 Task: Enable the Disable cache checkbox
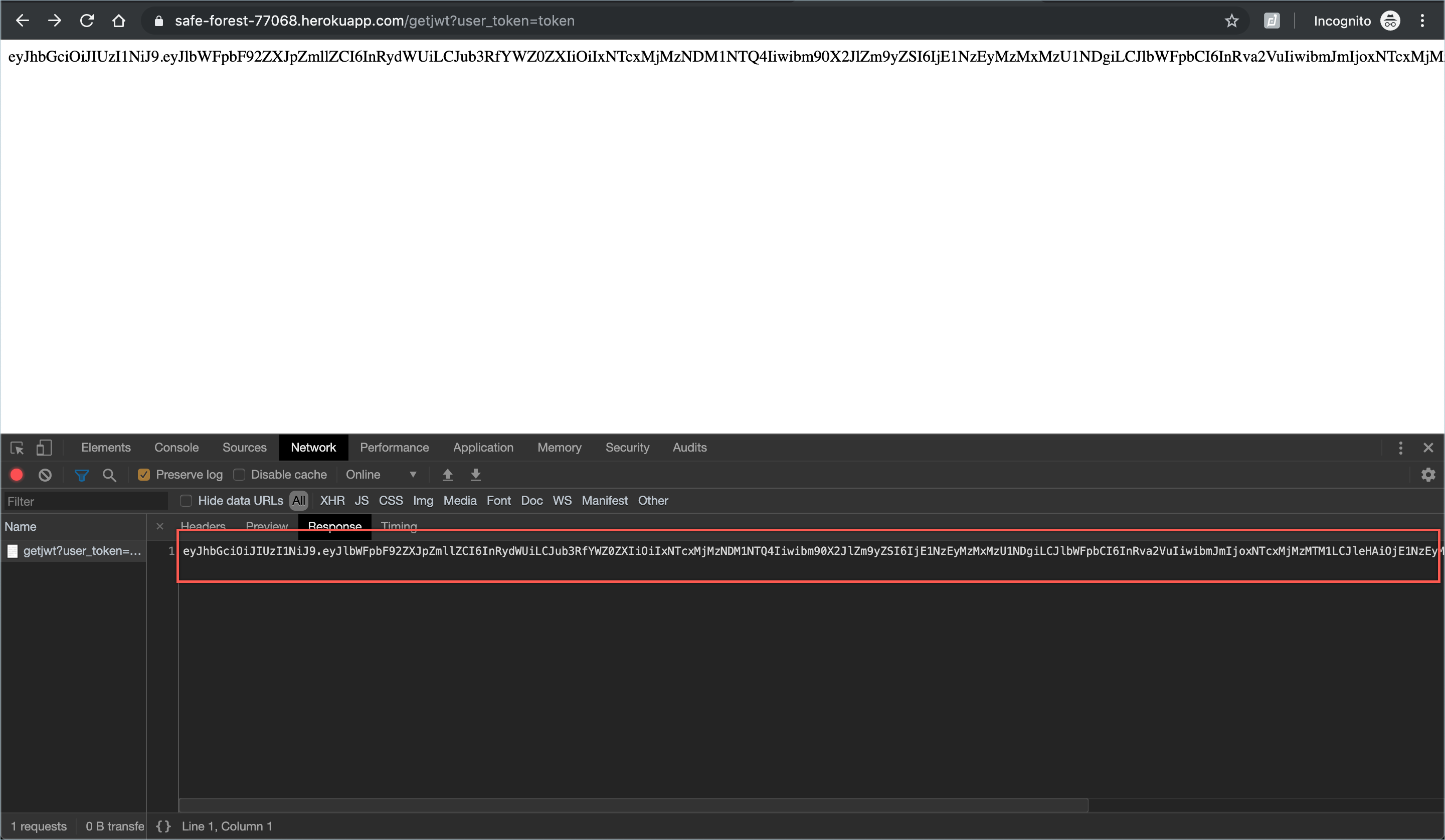click(239, 475)
